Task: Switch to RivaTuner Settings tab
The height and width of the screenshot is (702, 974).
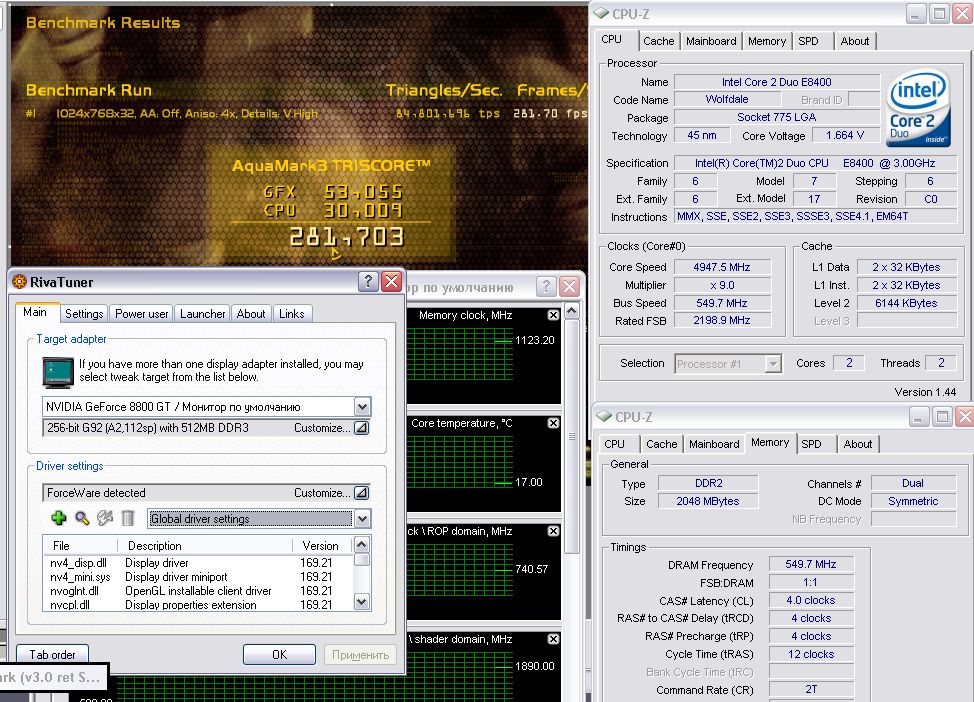Action: (x=84, y=314)
